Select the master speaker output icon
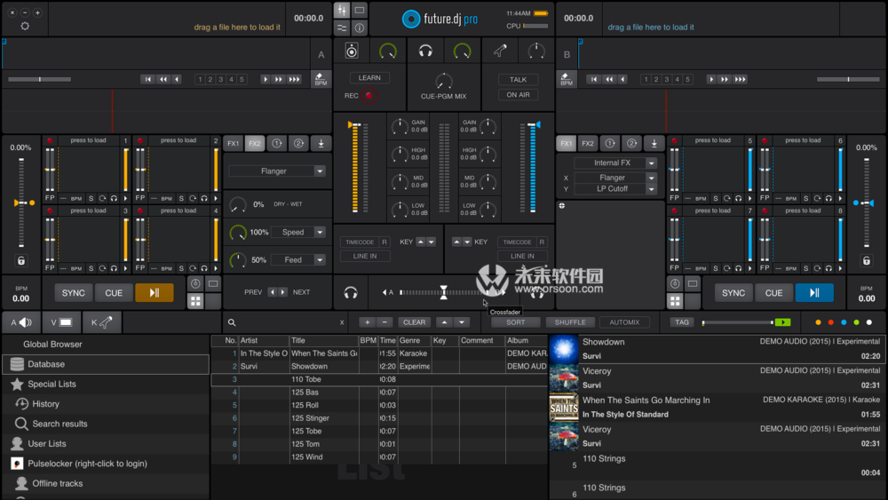This screenshot has width=888, height=500. [x=352, y=52]
